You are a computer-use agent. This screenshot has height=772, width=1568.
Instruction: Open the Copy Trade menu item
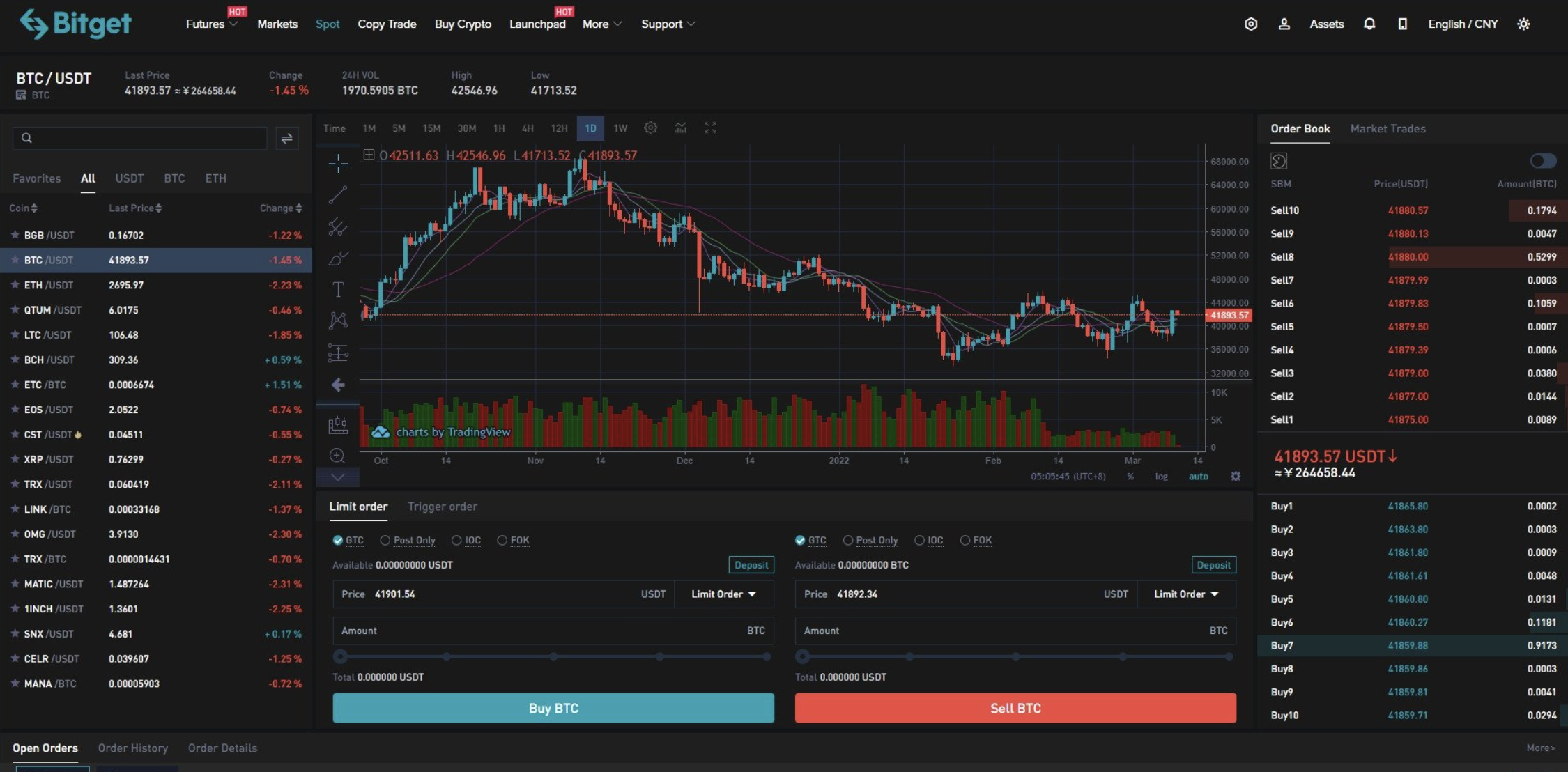click(387, 24)
